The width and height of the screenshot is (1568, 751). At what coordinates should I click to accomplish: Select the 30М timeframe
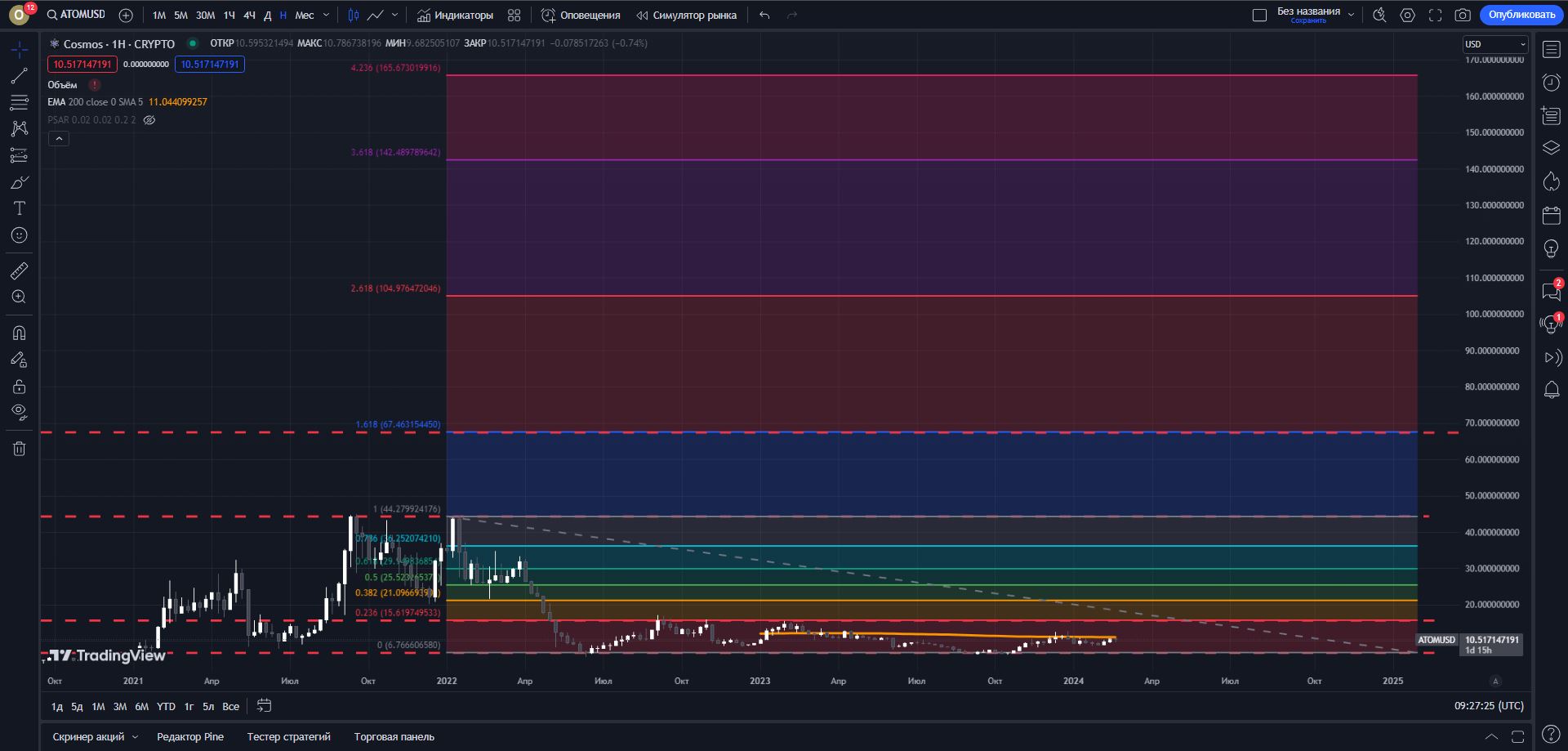click(206, 15)
